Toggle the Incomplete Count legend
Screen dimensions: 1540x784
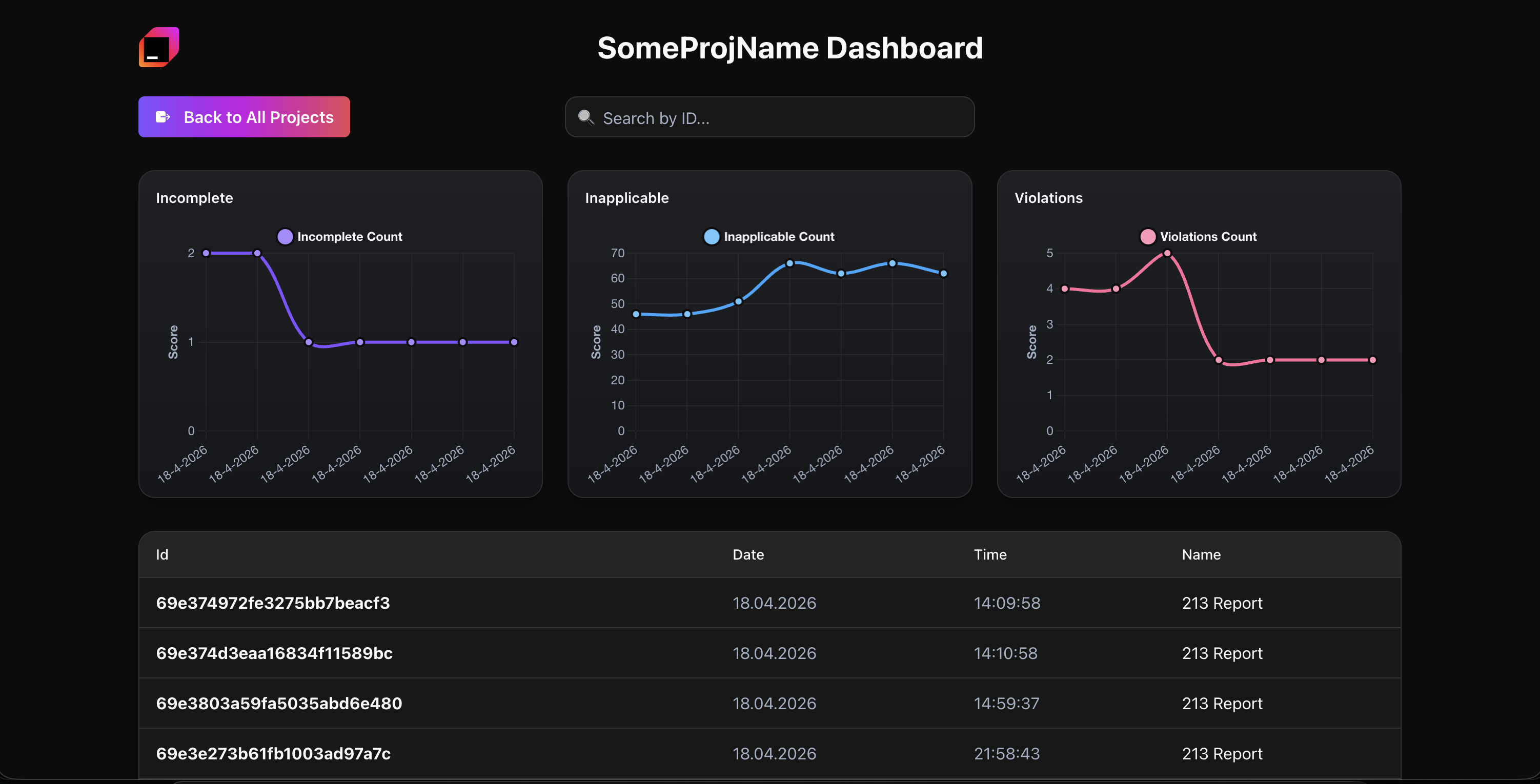click(x=349, y=237)
